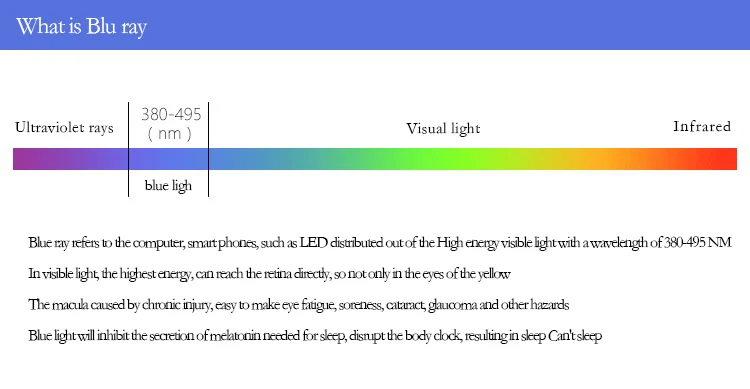Screen dimensions: 750x389
Task: Select the 'Visual light' label
Action: coord(443,129)
